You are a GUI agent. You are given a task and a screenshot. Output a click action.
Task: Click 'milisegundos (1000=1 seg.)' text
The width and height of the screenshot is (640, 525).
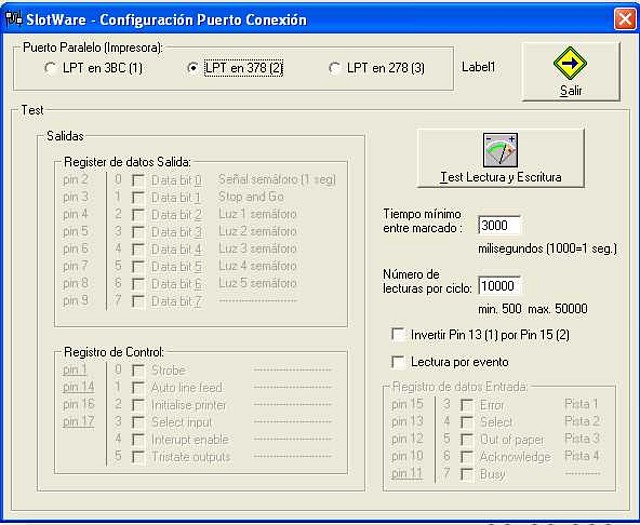548,249
